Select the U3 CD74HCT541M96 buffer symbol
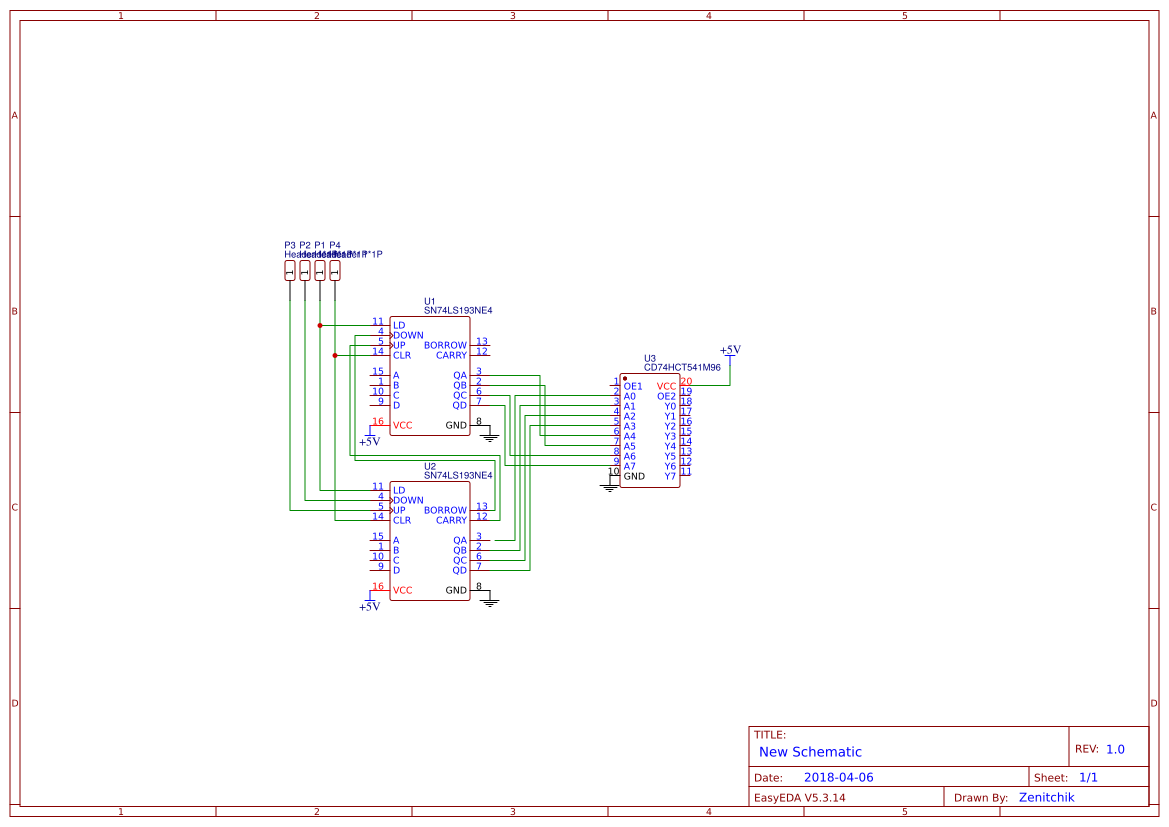The width and height of the screenshot is (1169, 827). tap(648, 430)
